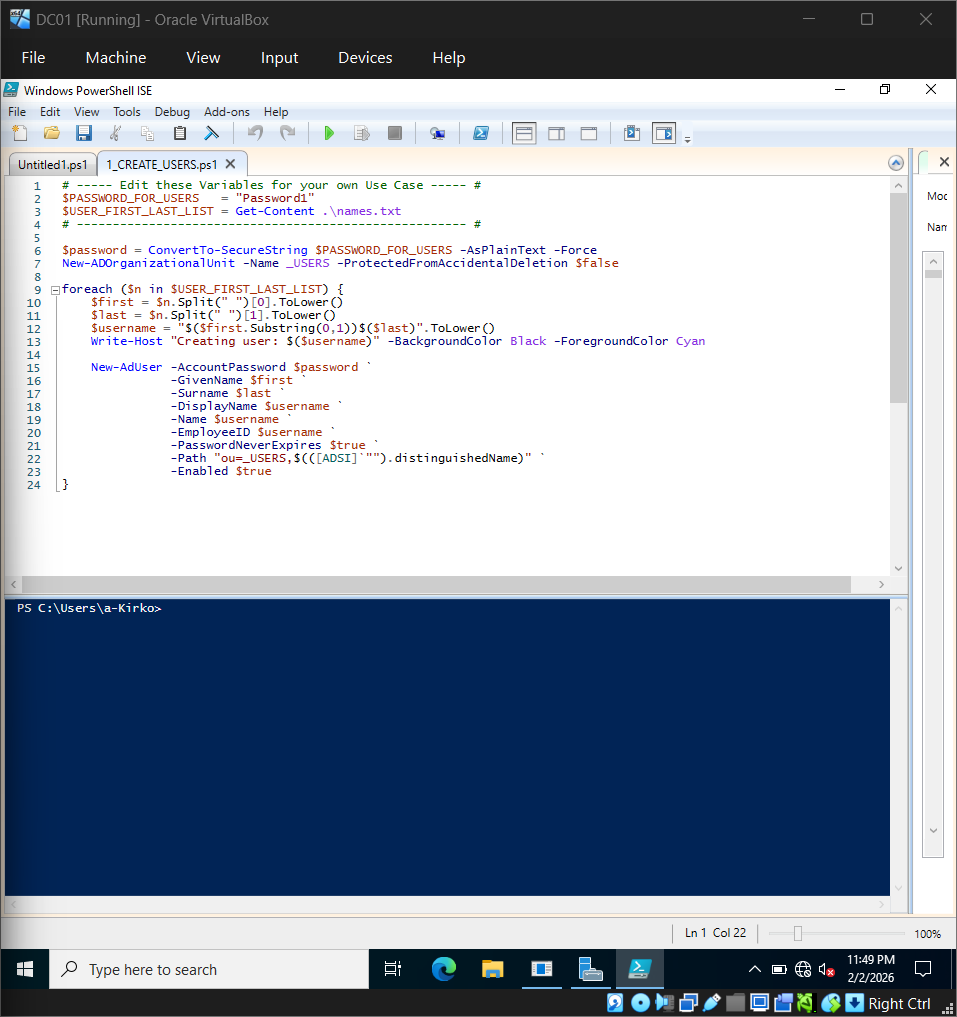Click the zoom slider thumb in status bar
This screenshot has width=957, height=1017.
[797, 933]
